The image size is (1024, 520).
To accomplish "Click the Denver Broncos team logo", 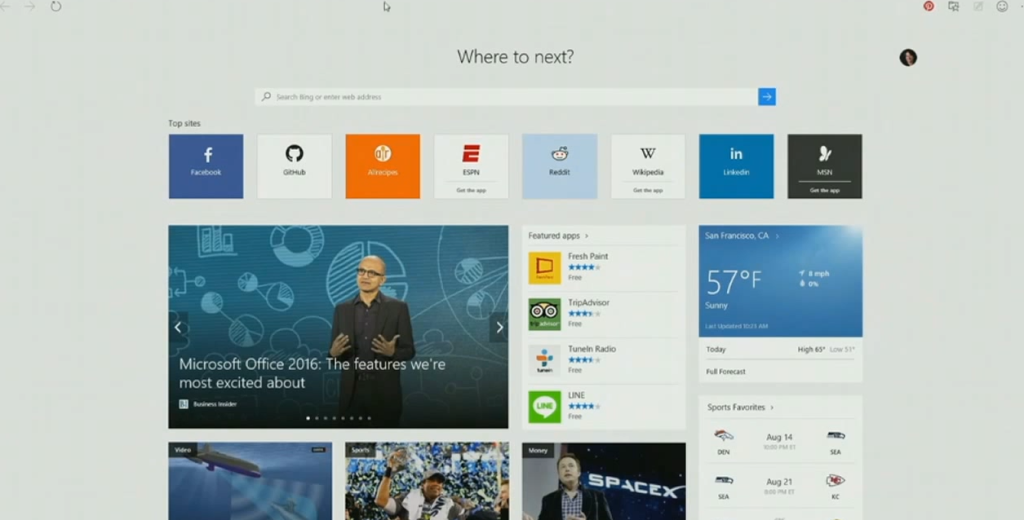I will coord(724,436).
